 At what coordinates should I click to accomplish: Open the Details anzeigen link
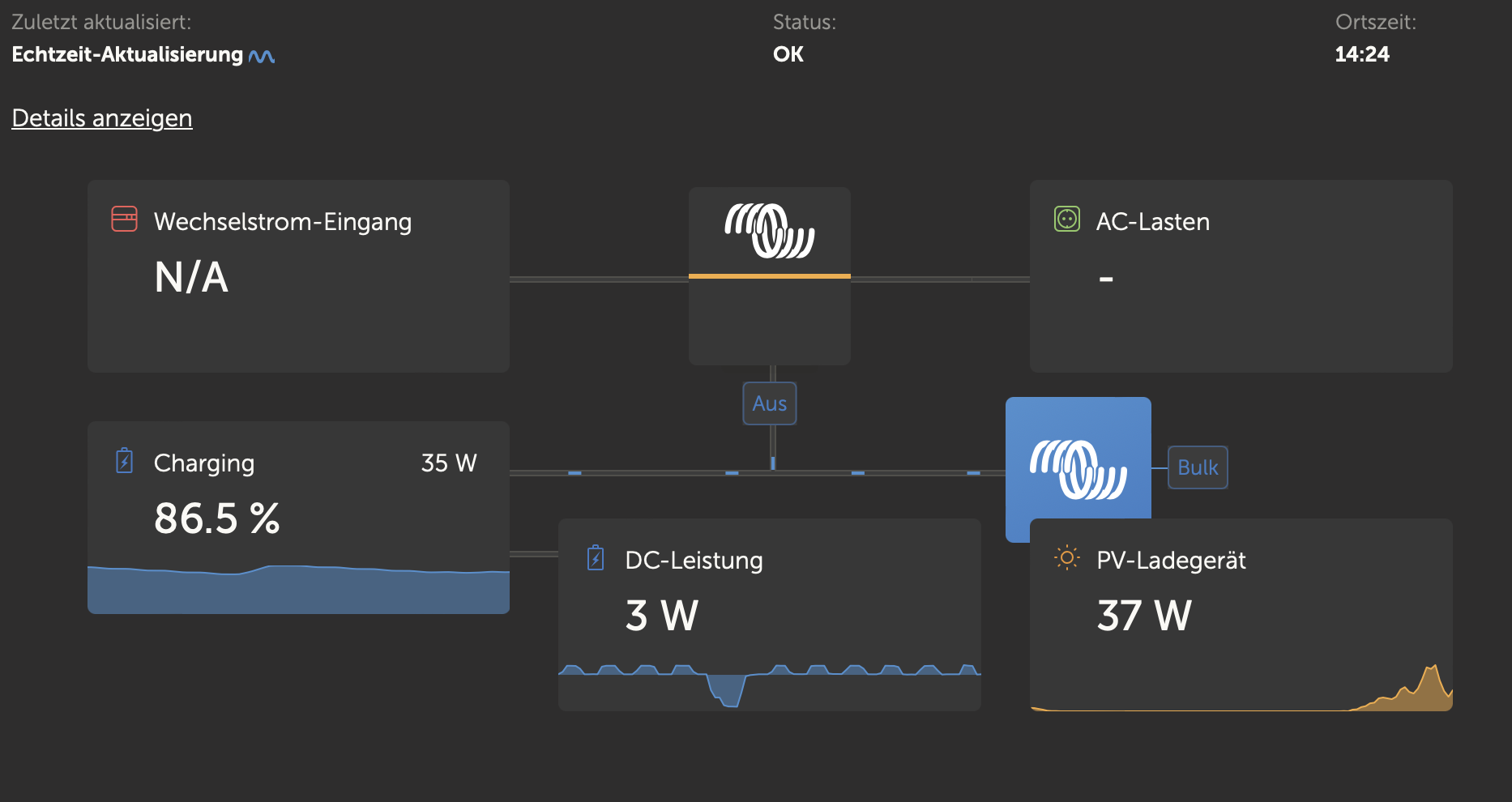(102, 118)
